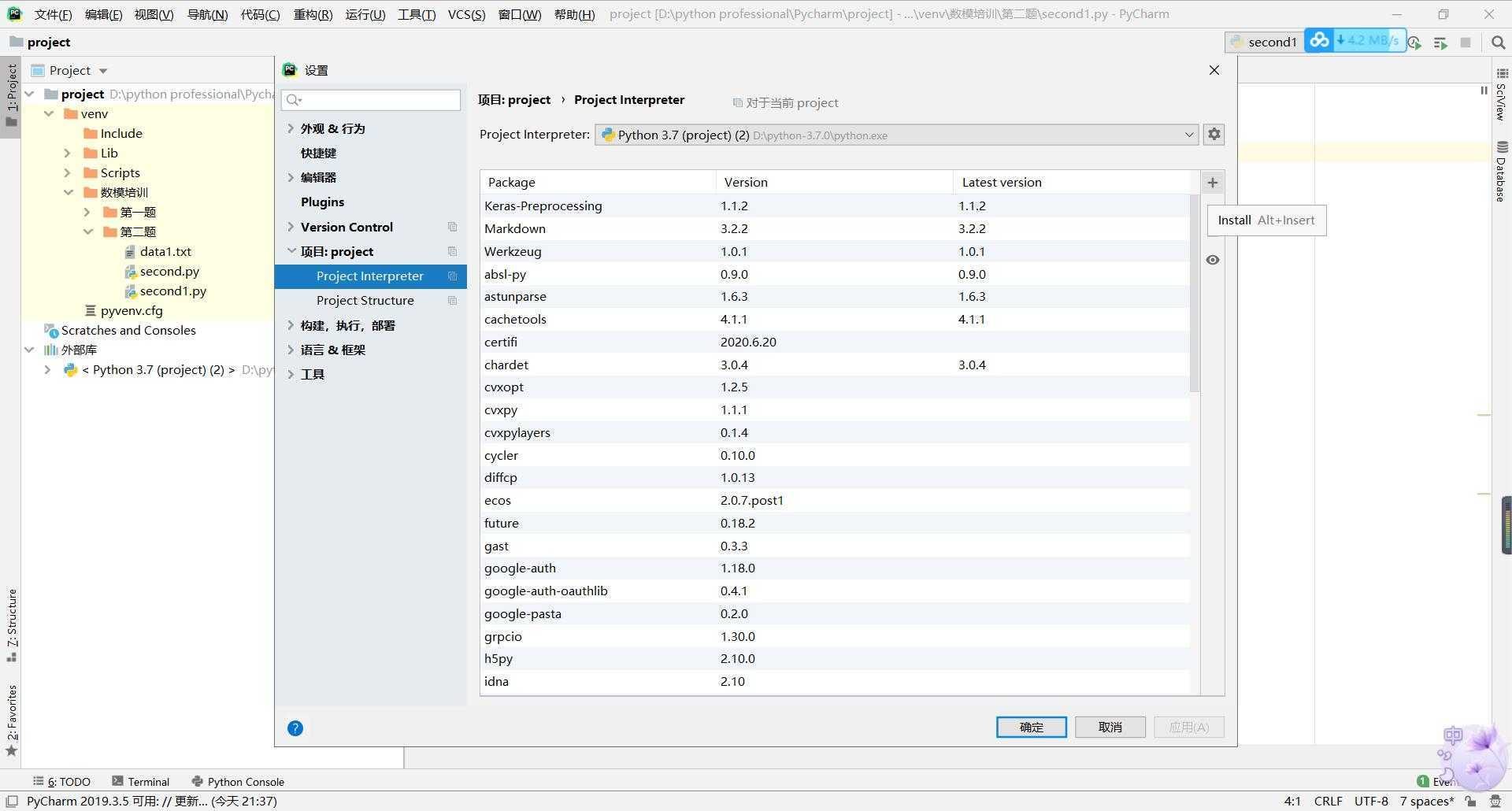Image resolution: width=1512 pixels, height=811 pixels.
Task: Click the tool window toggle icon in status bar
Action: tap(12, 801)
